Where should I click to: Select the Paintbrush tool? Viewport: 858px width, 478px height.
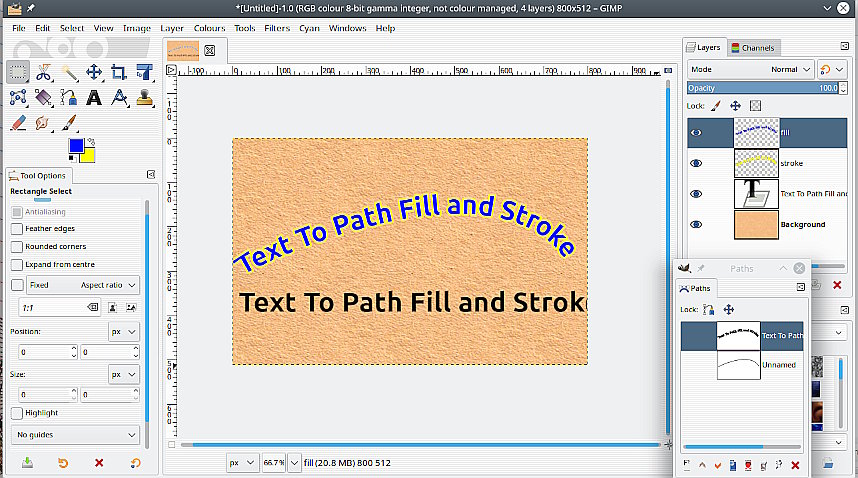click(x=69, y=123)
